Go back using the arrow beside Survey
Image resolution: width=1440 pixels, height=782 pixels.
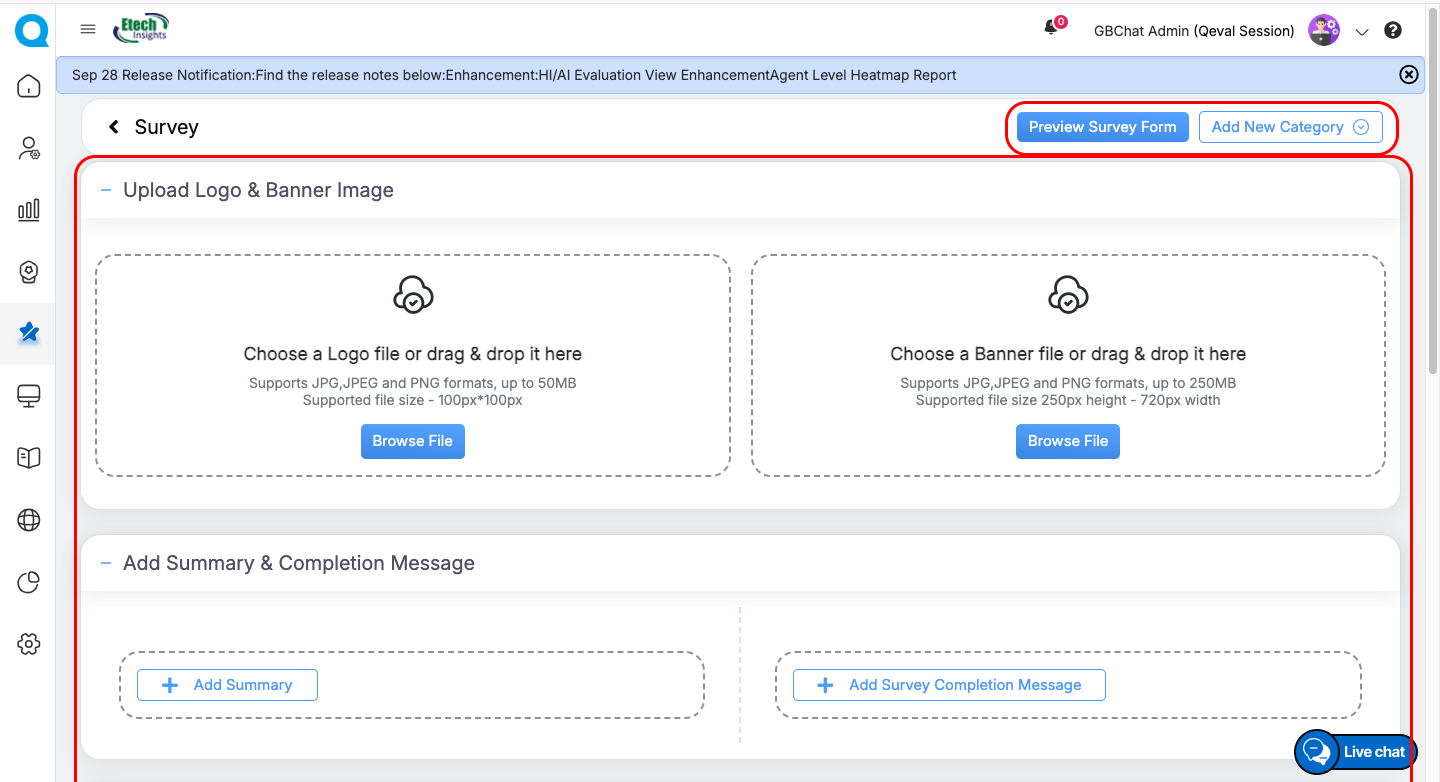114,127
